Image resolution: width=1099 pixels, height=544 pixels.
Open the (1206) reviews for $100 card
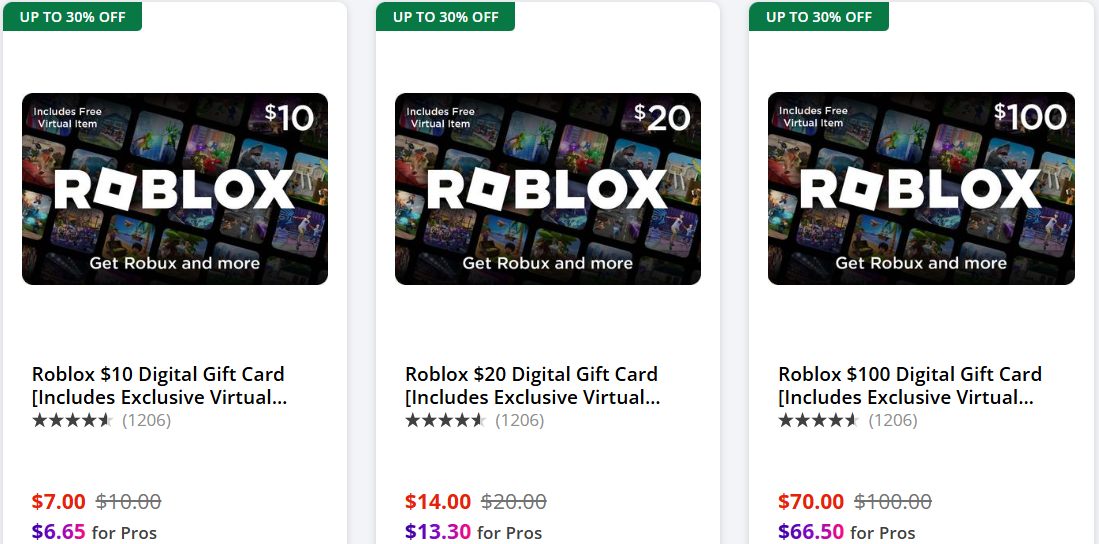[x=893, y=421]
